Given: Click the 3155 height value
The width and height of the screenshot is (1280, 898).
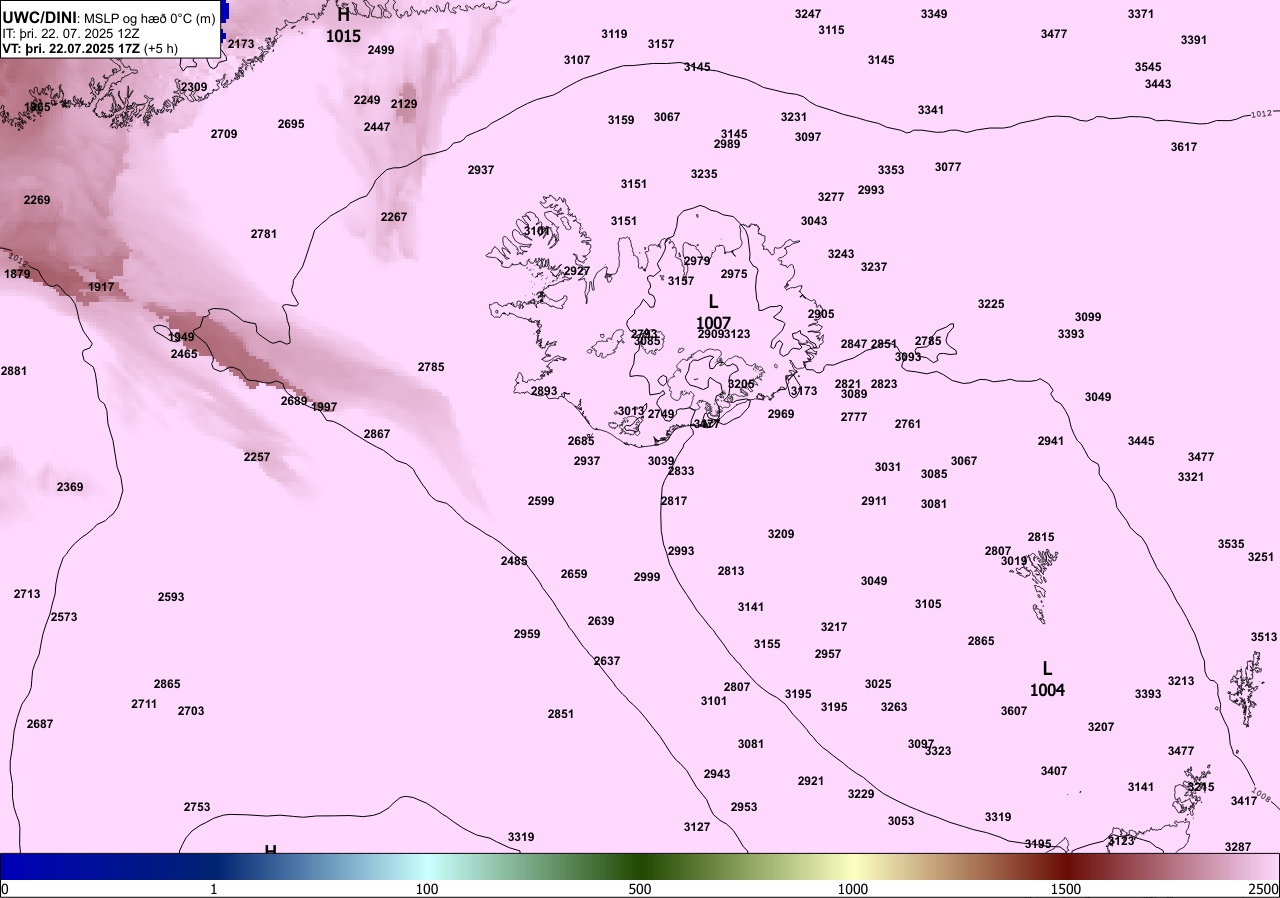Looking at the screenshot, I should click(x=767, y=644).
